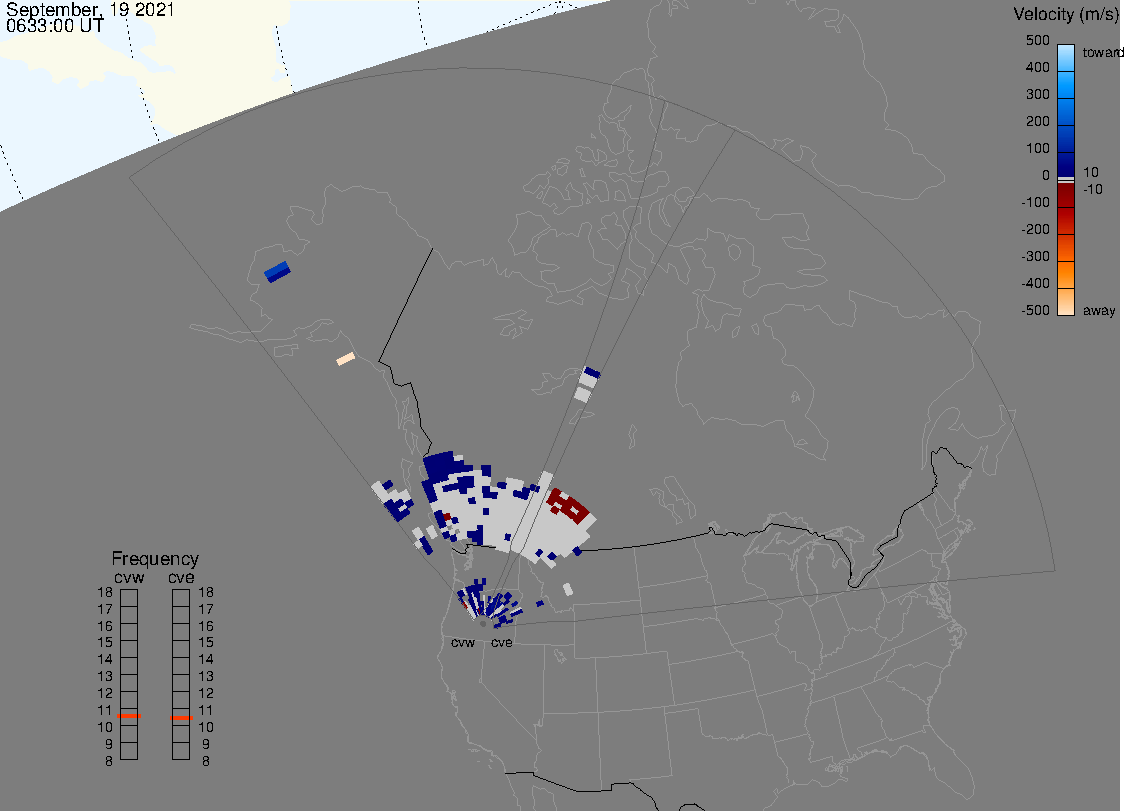Click the '18' label left of the cvw bar
Screen dimensions: 1124x811
pyautogui.click(x=105, y=592)
